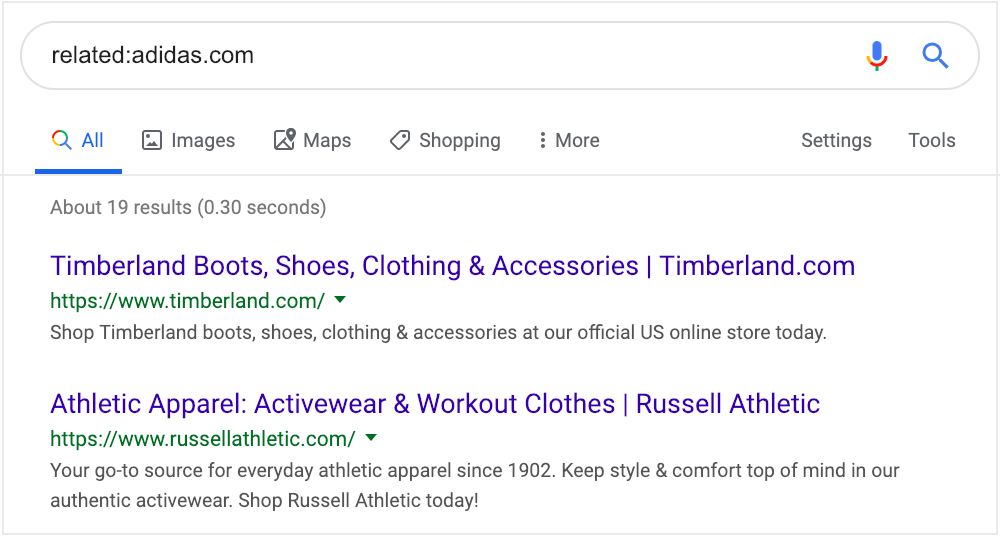Click the multicolor search icon beside All
This screenshot has height=536, width=1000.
click(x=61, y=140)
